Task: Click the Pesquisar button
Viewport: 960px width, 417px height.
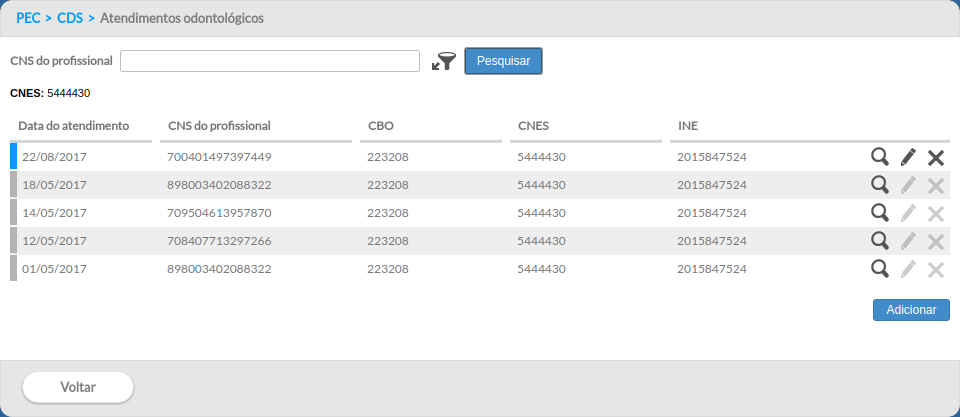Action: (503, 61)
